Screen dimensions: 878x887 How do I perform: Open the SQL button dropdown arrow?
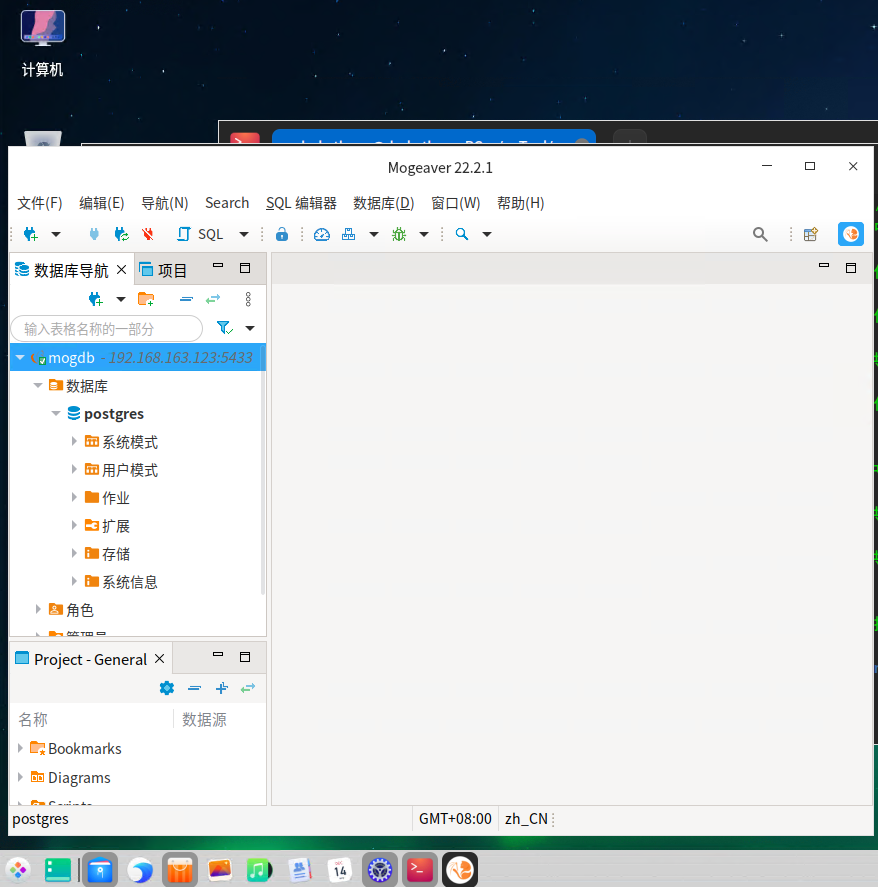tap(244, 234)
